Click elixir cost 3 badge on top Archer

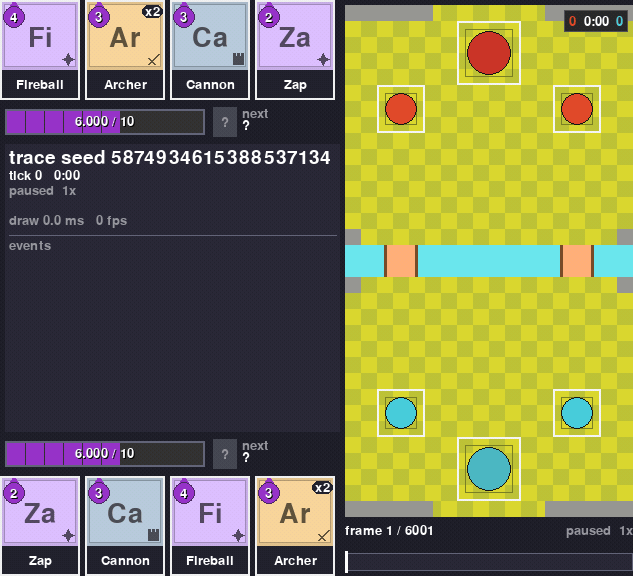(99, 17)
